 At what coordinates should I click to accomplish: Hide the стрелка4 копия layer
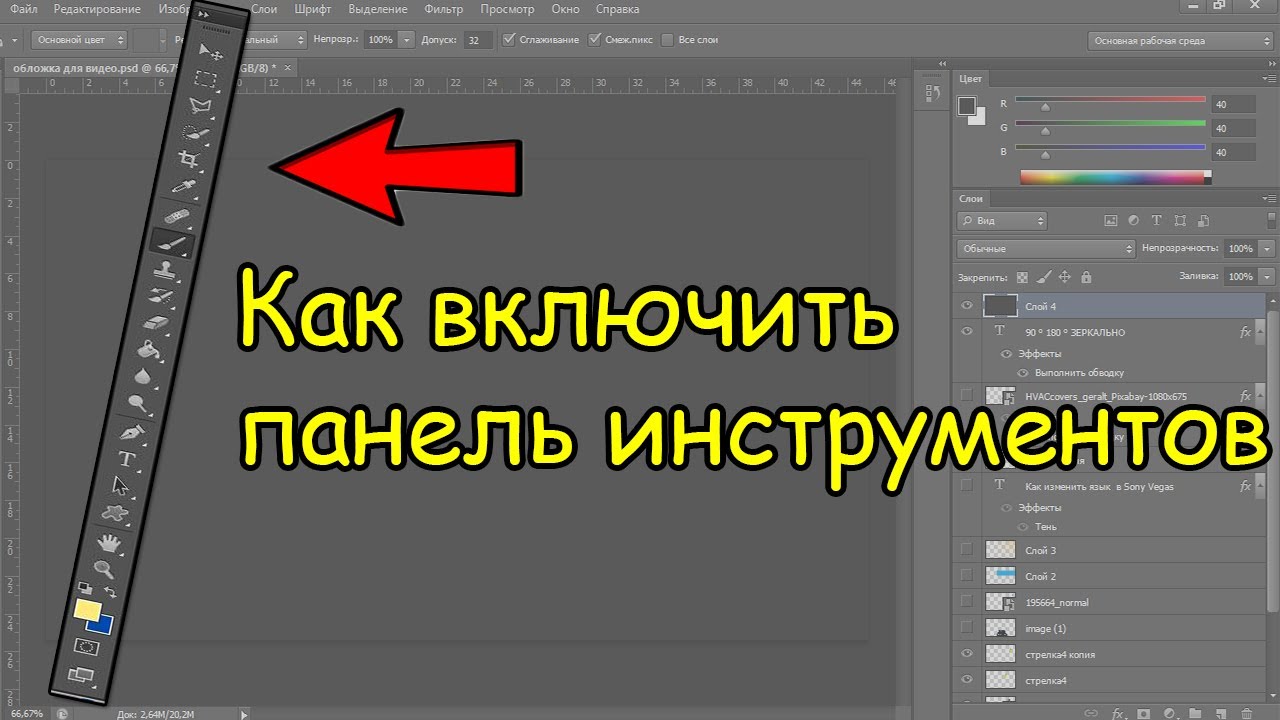pos(966,654)
